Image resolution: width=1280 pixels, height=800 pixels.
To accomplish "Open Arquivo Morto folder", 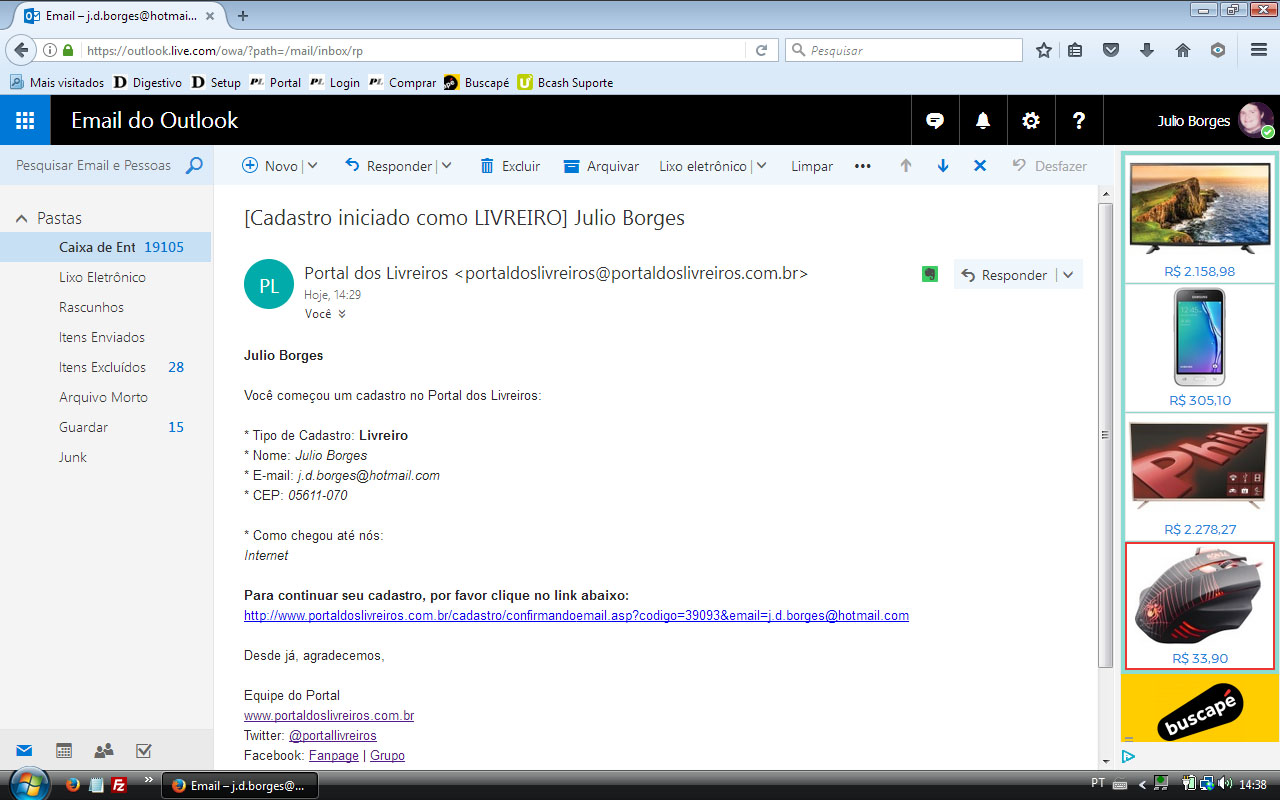I will tap(105, 397).
